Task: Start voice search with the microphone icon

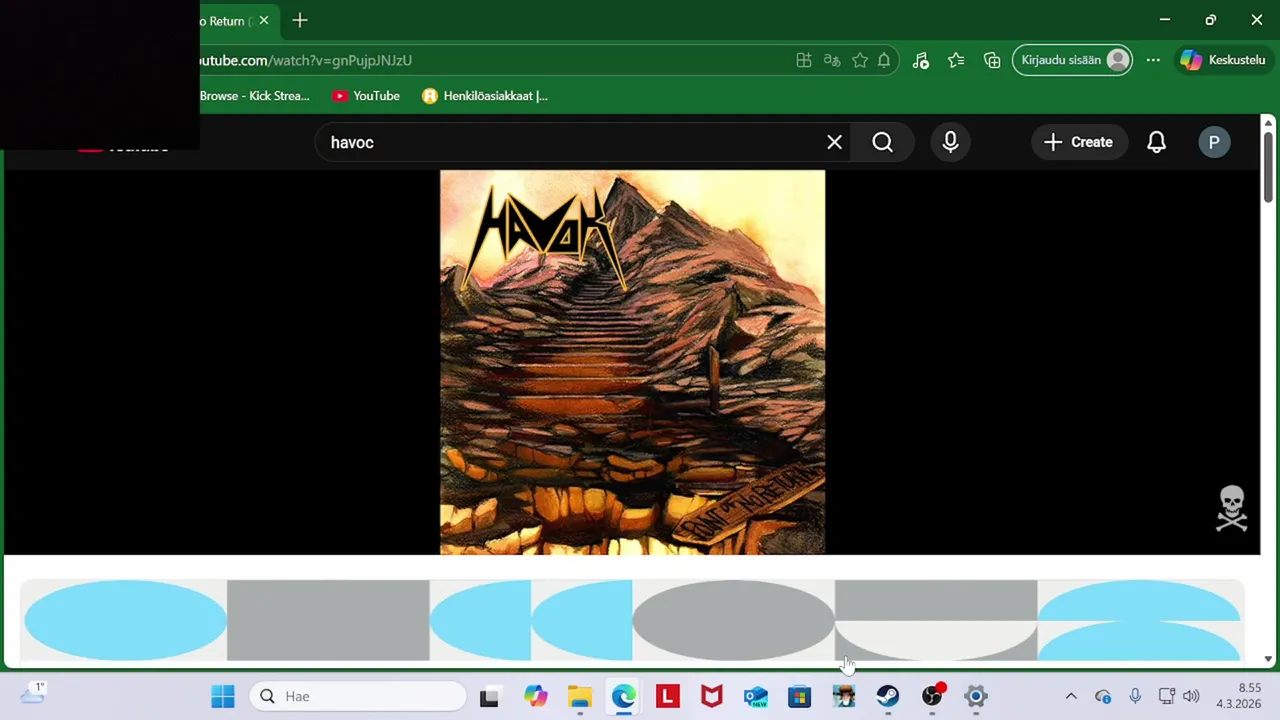Action: coord(950,142)
